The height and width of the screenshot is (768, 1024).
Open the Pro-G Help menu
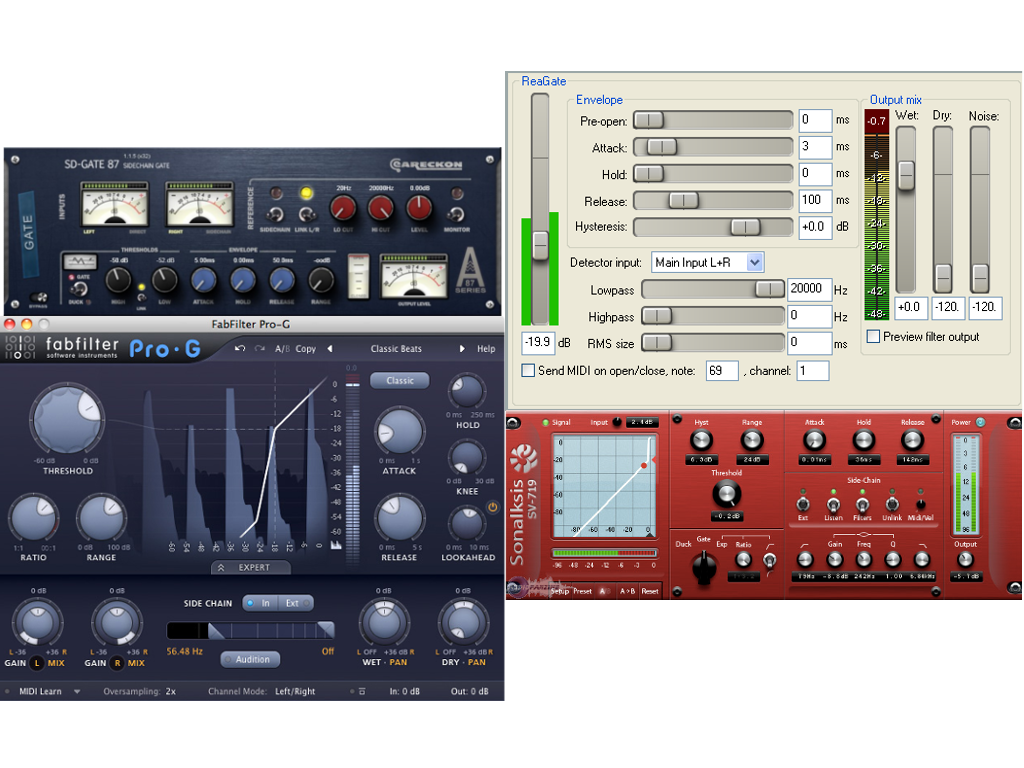(486, 349)
